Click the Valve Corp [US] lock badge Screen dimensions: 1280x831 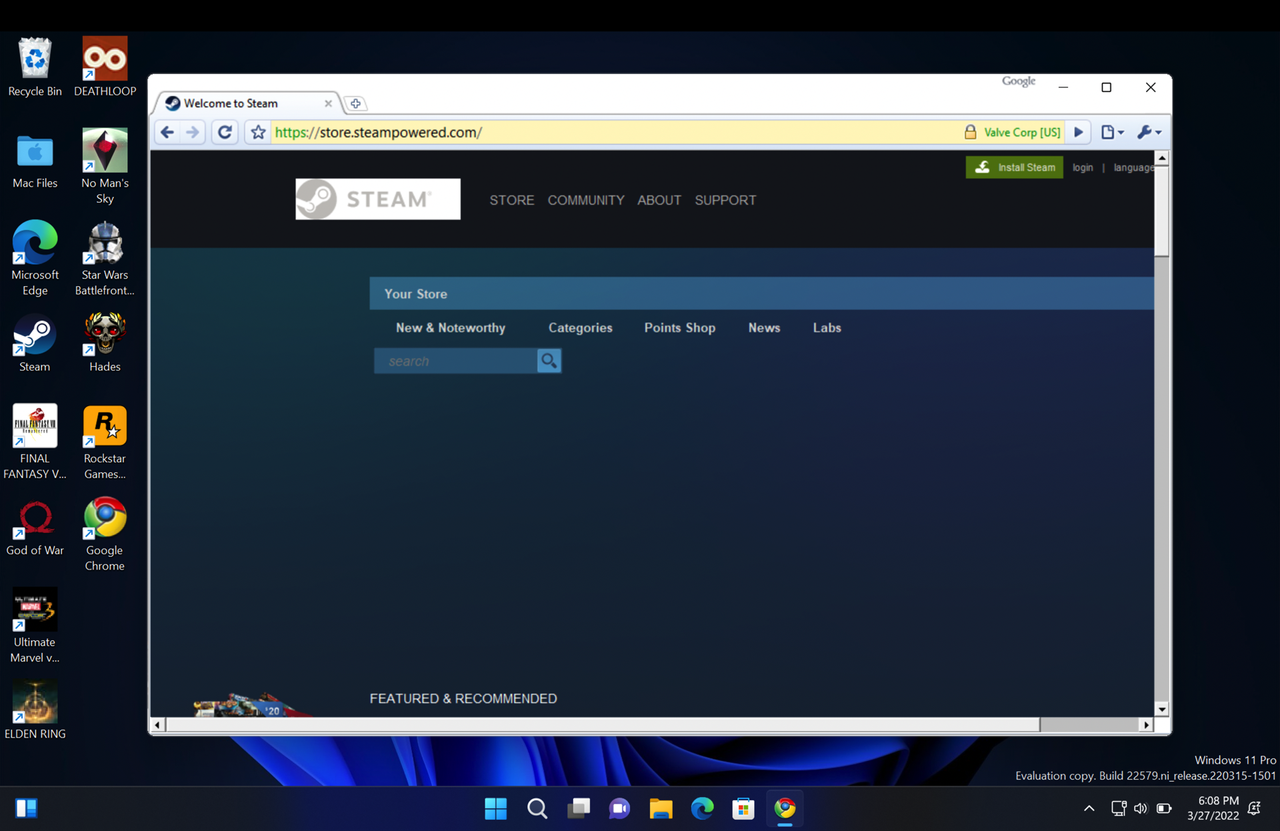(x=1012, y=132)
